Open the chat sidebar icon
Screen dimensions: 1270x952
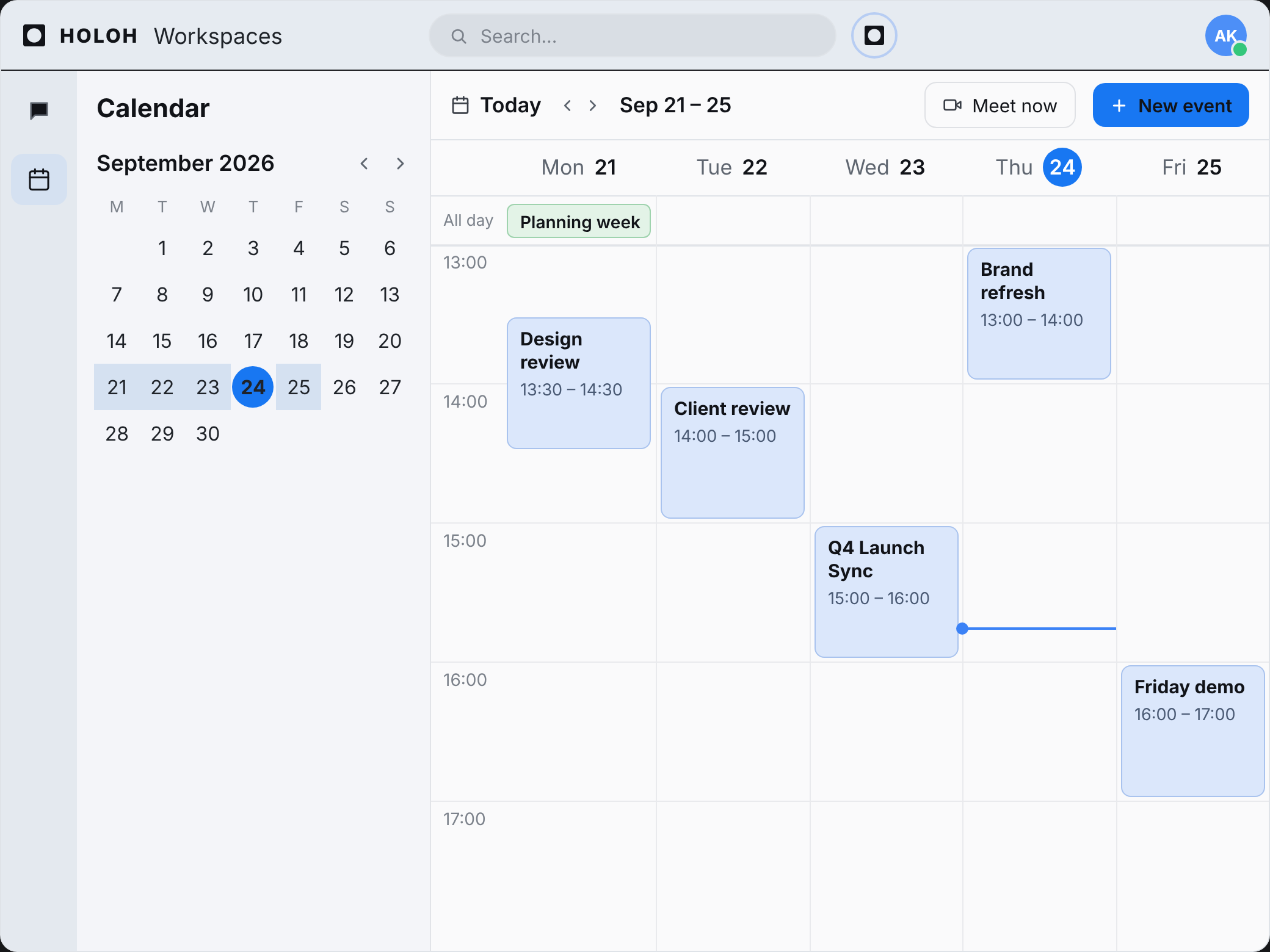(39, 110)
